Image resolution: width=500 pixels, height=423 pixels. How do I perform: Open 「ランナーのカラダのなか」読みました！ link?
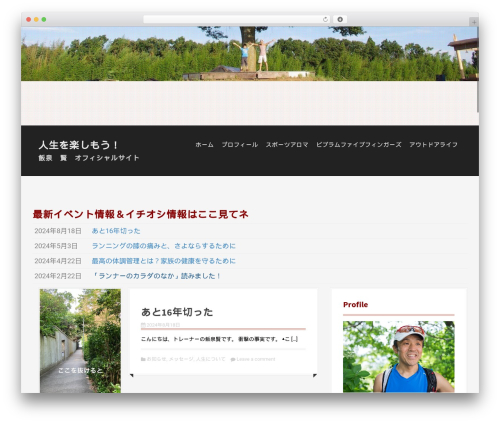[x=156, y=276]
